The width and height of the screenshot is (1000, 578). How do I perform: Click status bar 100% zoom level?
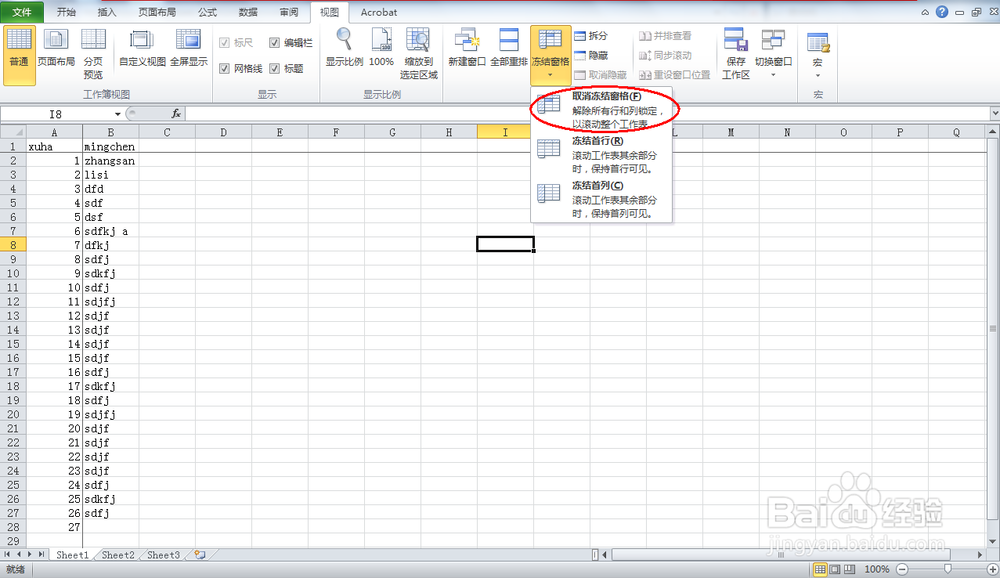[x=876, y=569]
